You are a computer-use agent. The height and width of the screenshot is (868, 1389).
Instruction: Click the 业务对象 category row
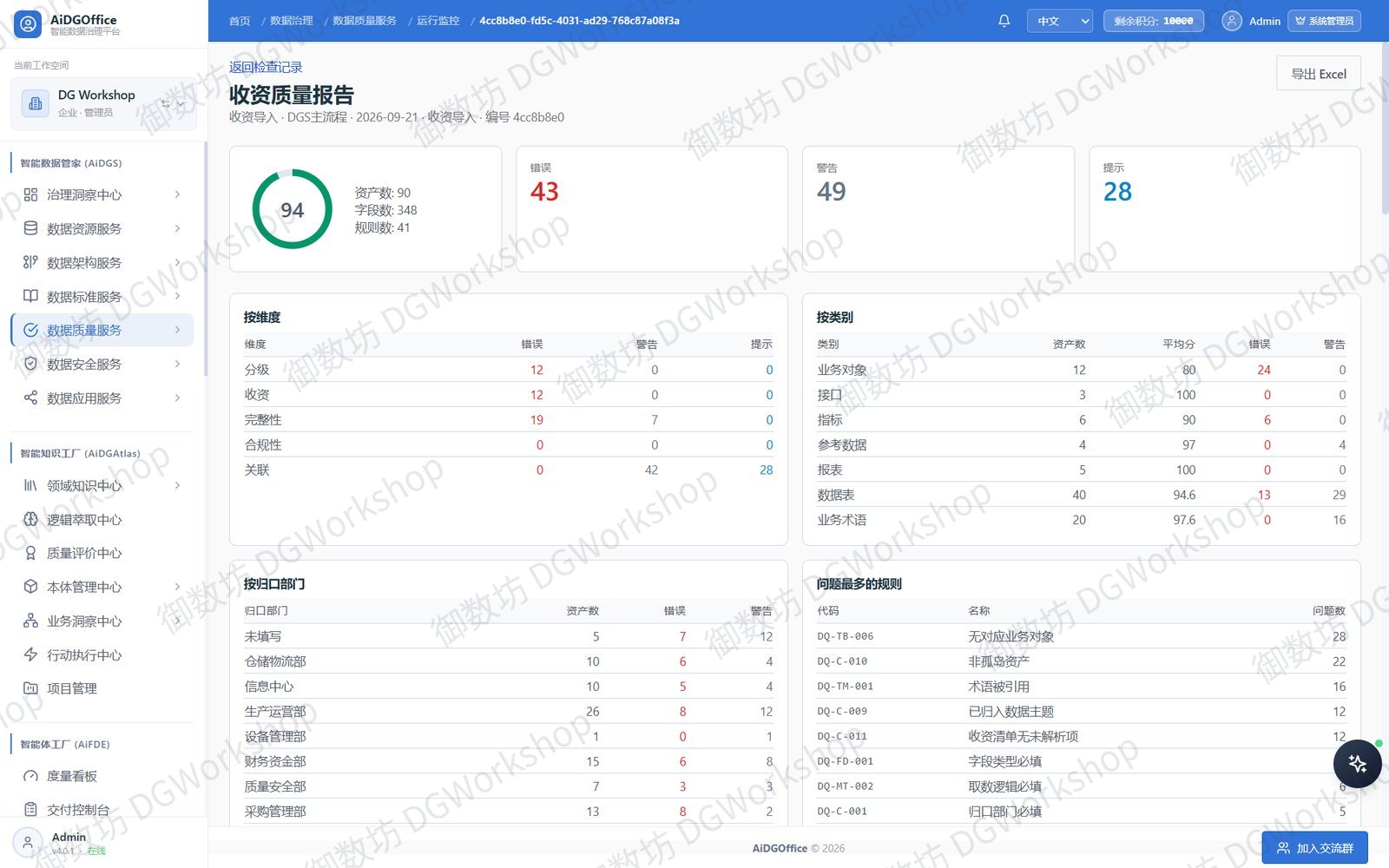click(1082, 370)
